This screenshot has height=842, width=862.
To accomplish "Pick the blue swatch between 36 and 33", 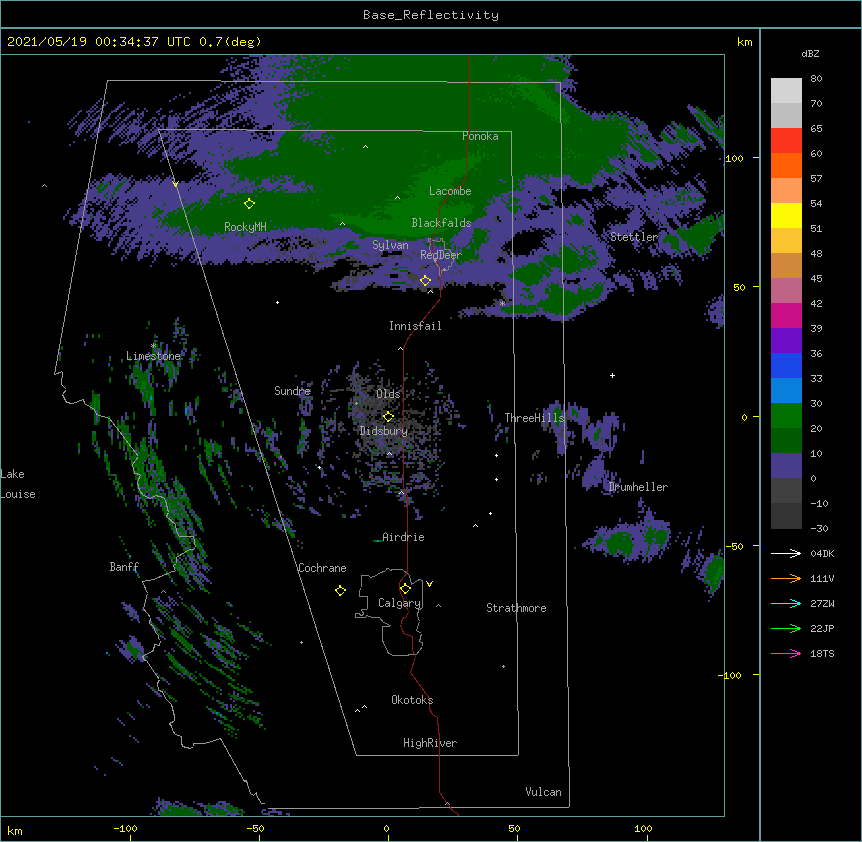I will 786,365.
